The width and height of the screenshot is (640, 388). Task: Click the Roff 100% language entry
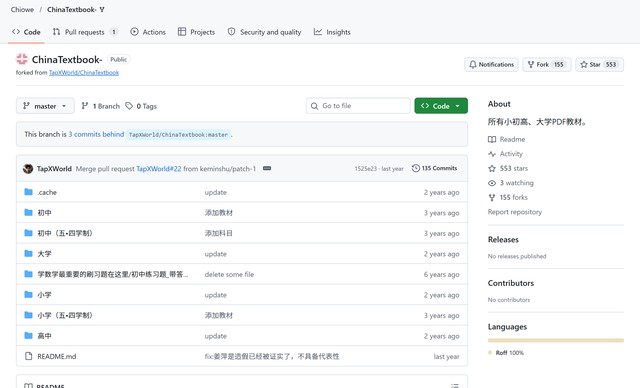click(506, 353)
